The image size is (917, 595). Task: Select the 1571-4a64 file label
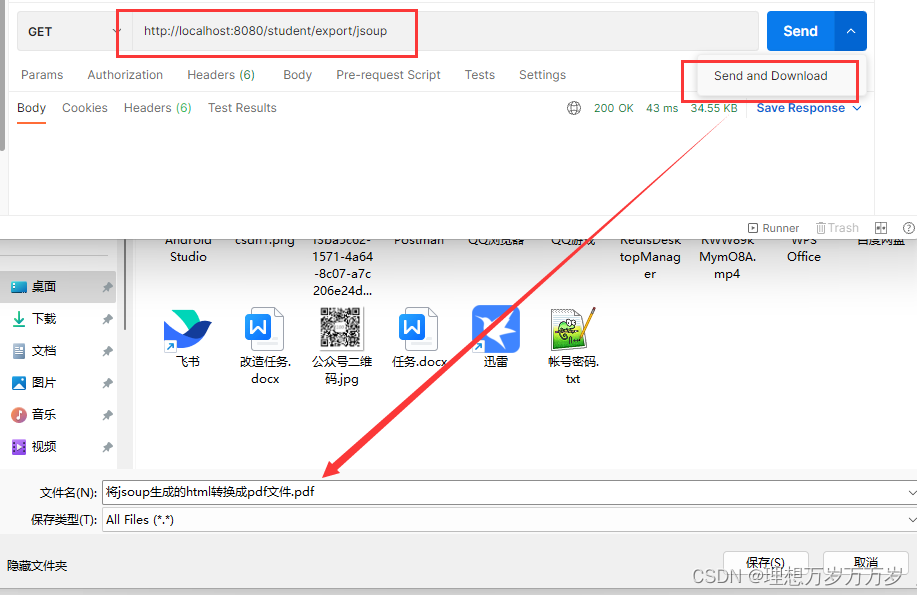pyautogui.click(x=342, y=266)
